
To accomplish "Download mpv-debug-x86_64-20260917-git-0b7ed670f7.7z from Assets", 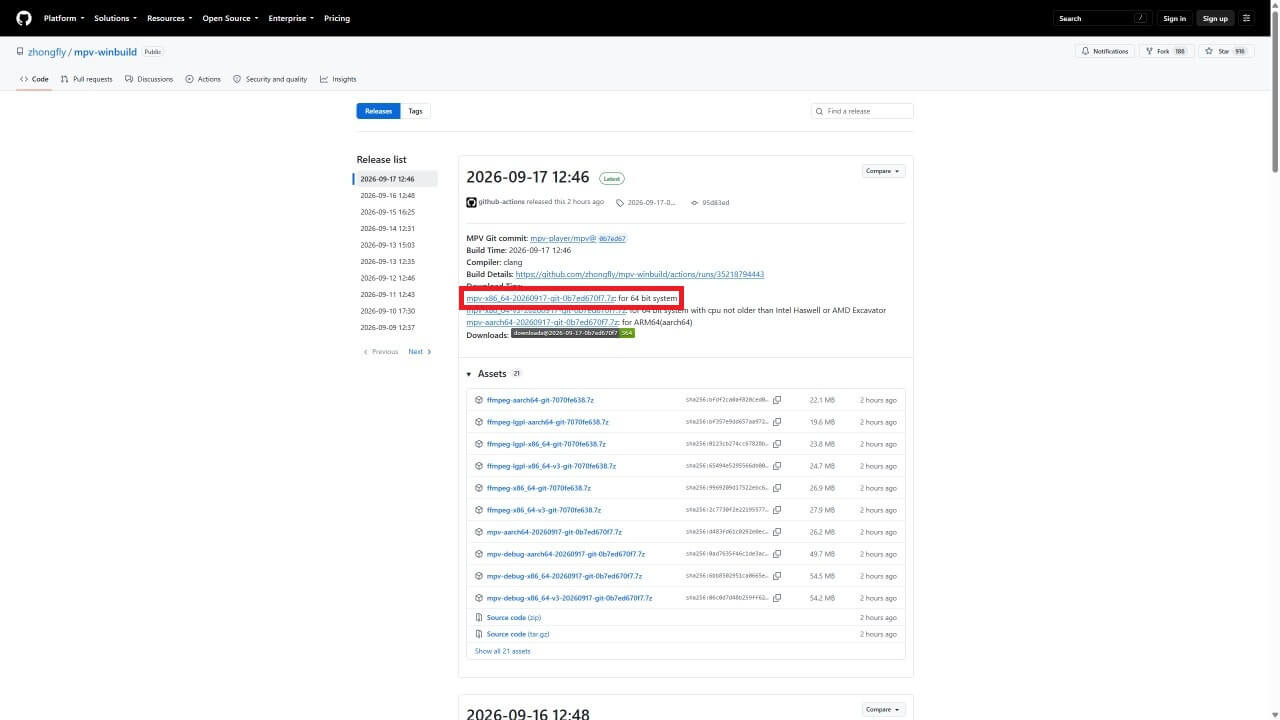I will click(x=564, y=576).
